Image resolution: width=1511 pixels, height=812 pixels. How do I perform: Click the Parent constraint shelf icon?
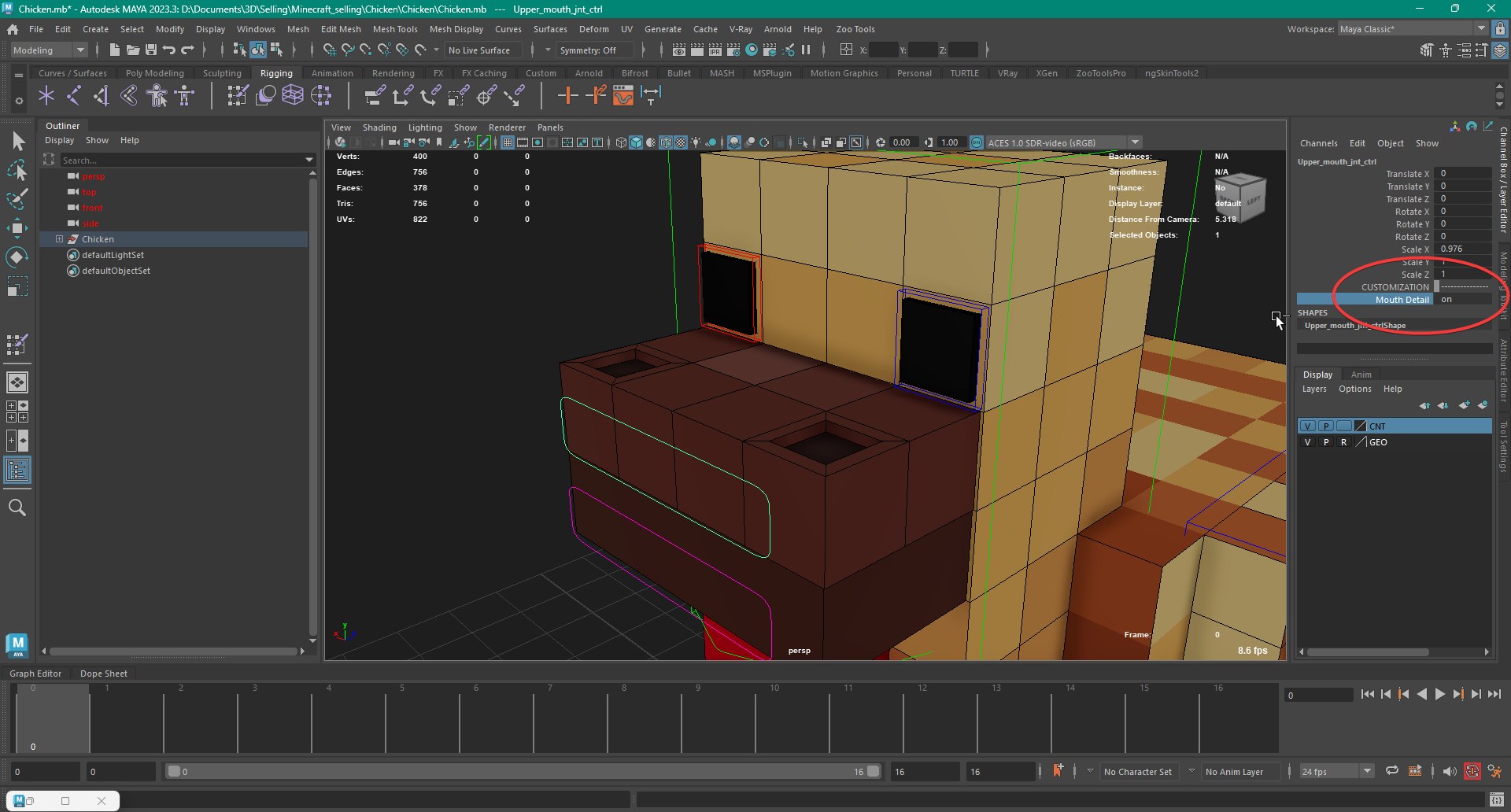375,96
